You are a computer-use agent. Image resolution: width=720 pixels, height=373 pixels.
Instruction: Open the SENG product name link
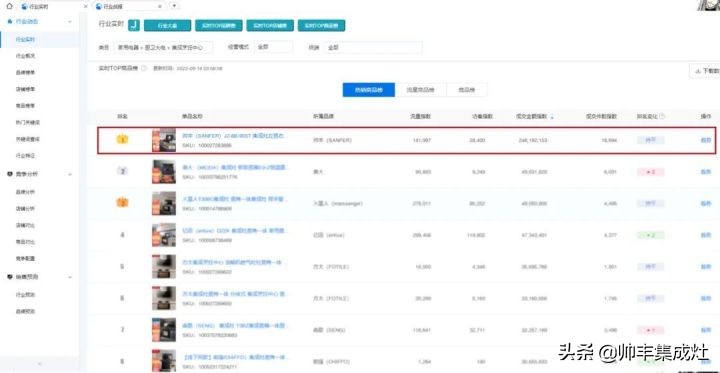[236, 326]
